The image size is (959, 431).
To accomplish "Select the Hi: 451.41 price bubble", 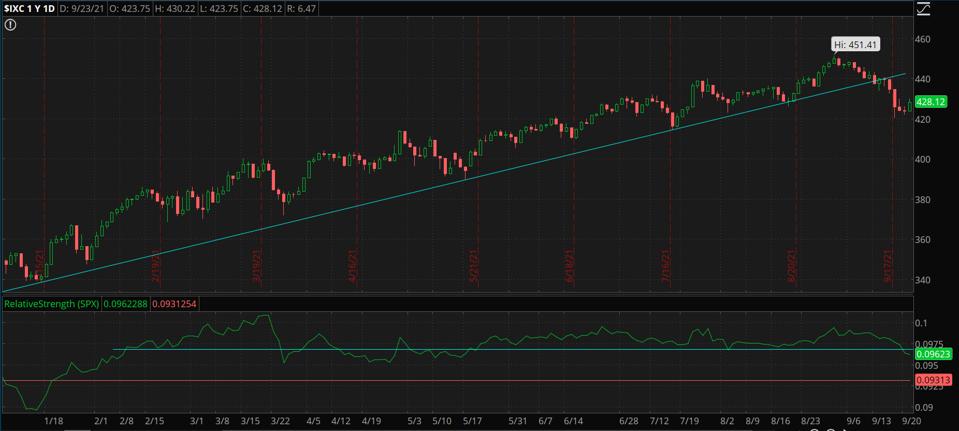I will (855, 44).
